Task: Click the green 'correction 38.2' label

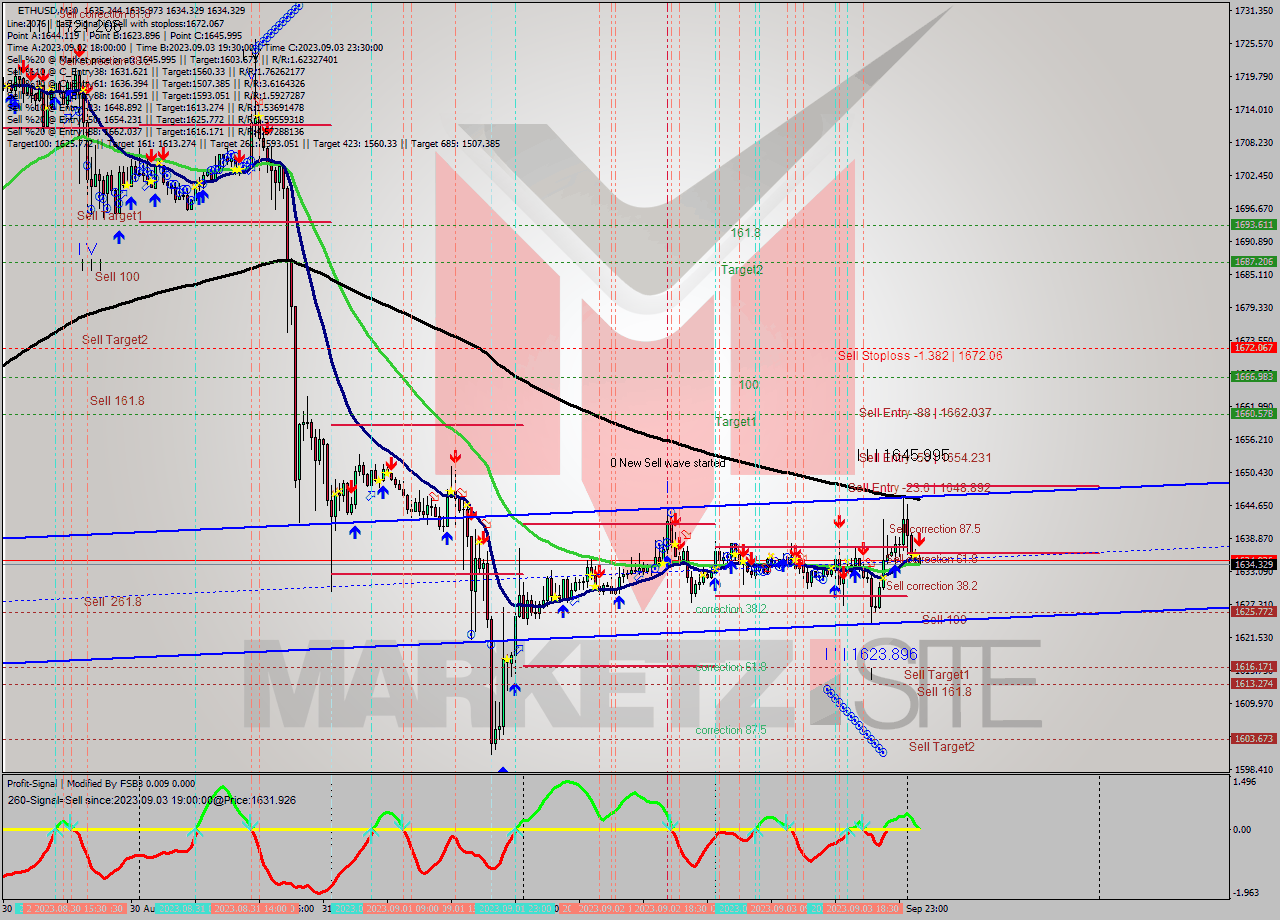Action: point(731,608)
